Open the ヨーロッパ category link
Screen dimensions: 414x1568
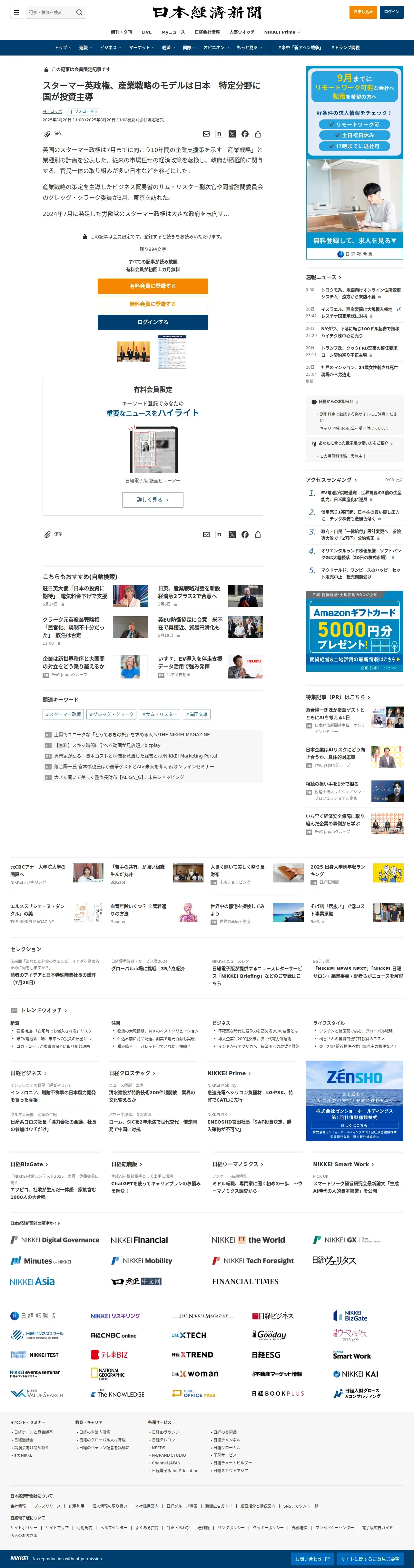[x=52, y=111]
